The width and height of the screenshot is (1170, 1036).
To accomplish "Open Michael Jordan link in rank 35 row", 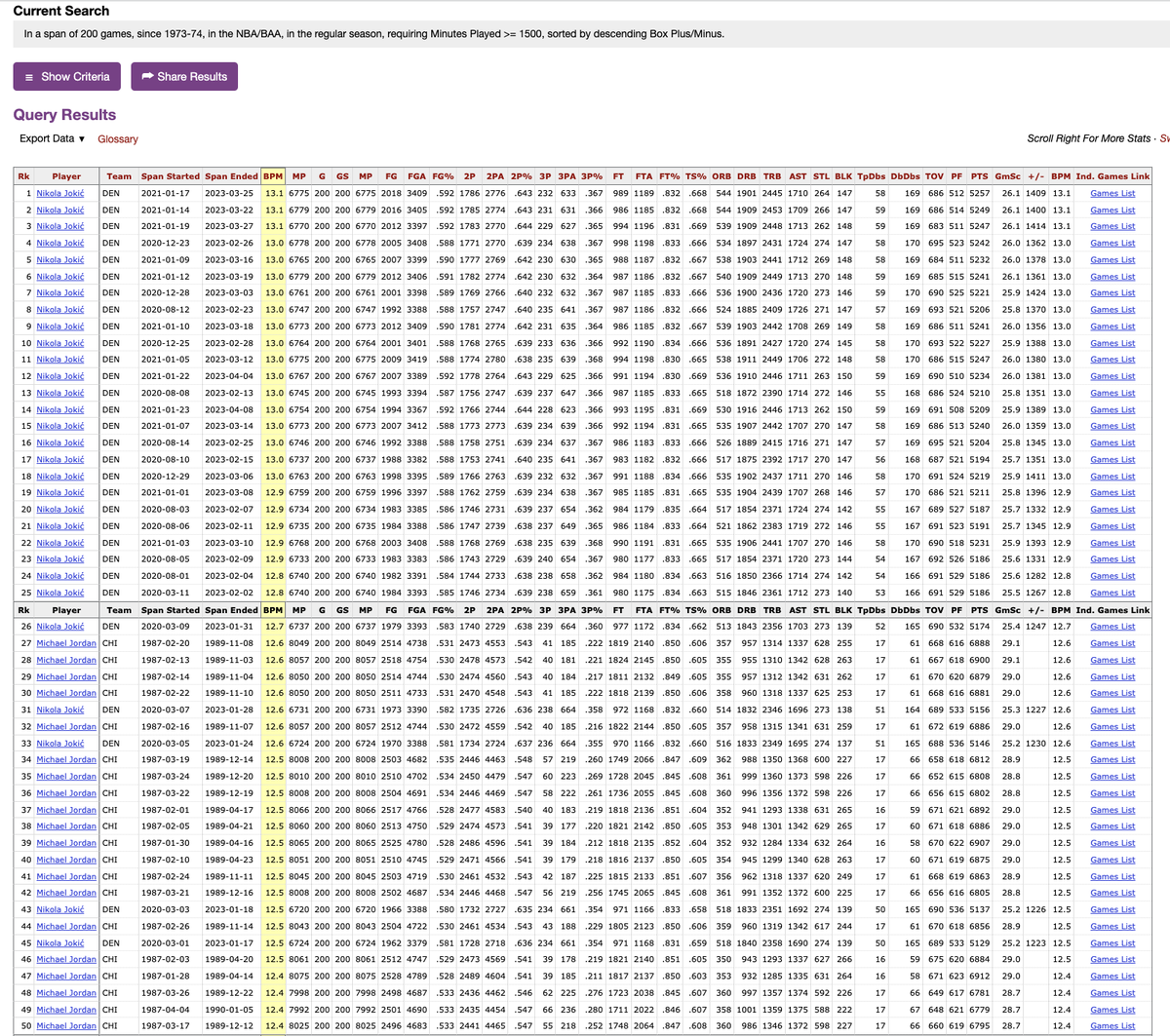I will pyautogui.click(x=66, y=777).
